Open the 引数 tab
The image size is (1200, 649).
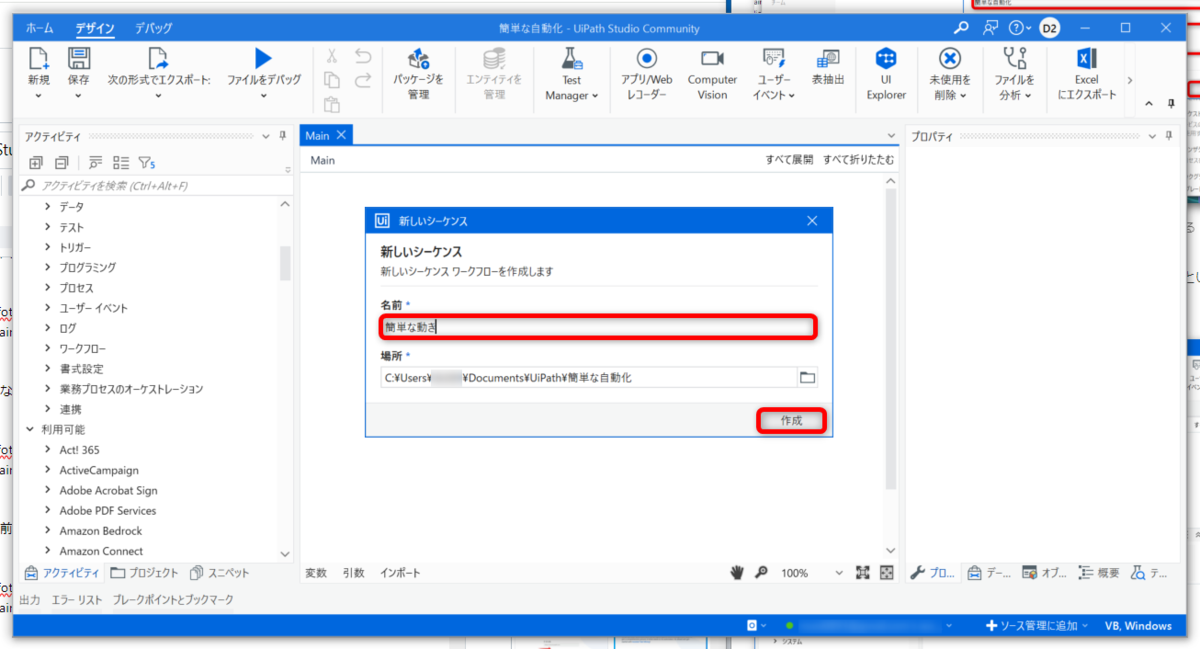coord(353,573)
